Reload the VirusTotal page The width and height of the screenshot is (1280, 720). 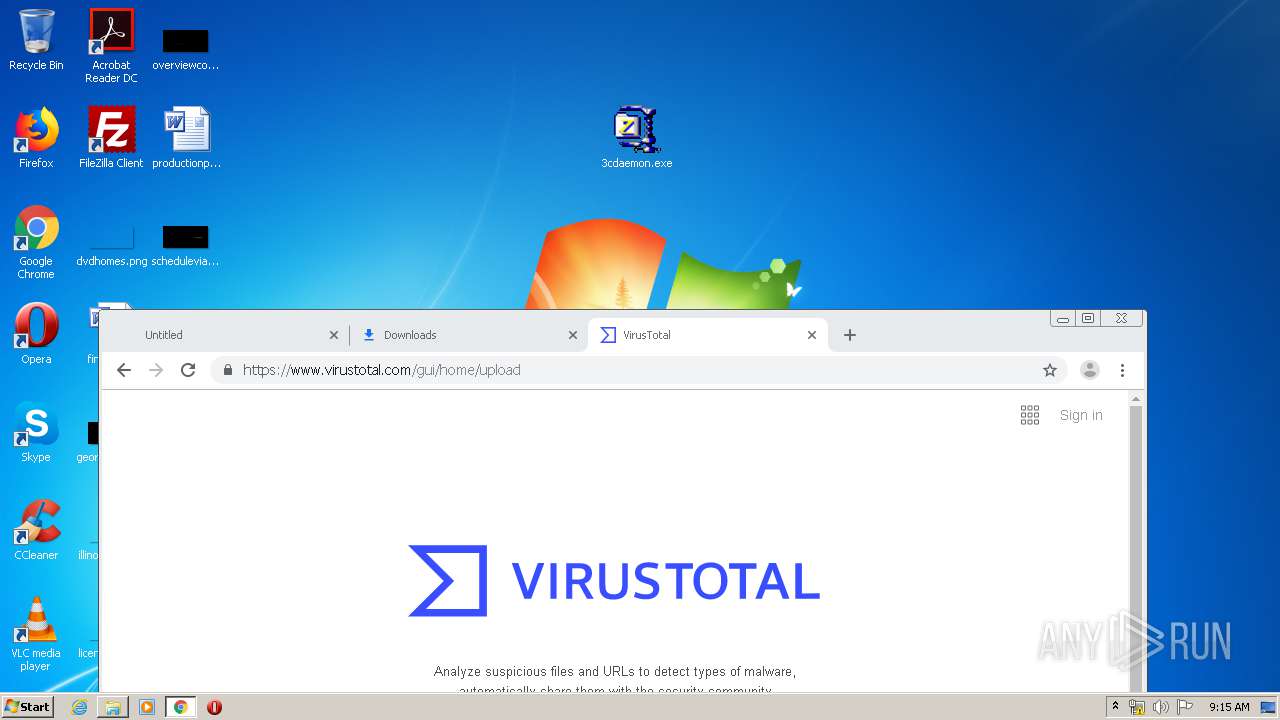(188, 370)
